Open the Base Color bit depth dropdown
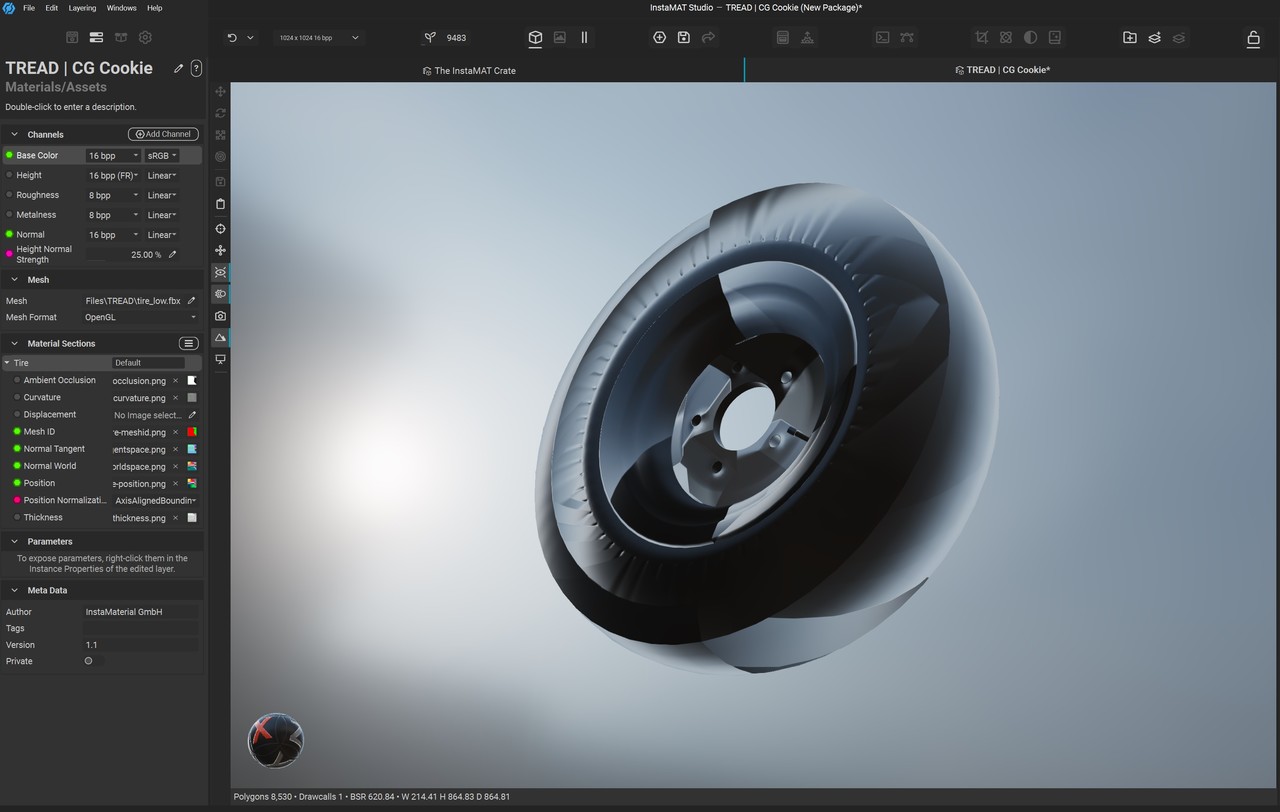 [x=113, y=155]
